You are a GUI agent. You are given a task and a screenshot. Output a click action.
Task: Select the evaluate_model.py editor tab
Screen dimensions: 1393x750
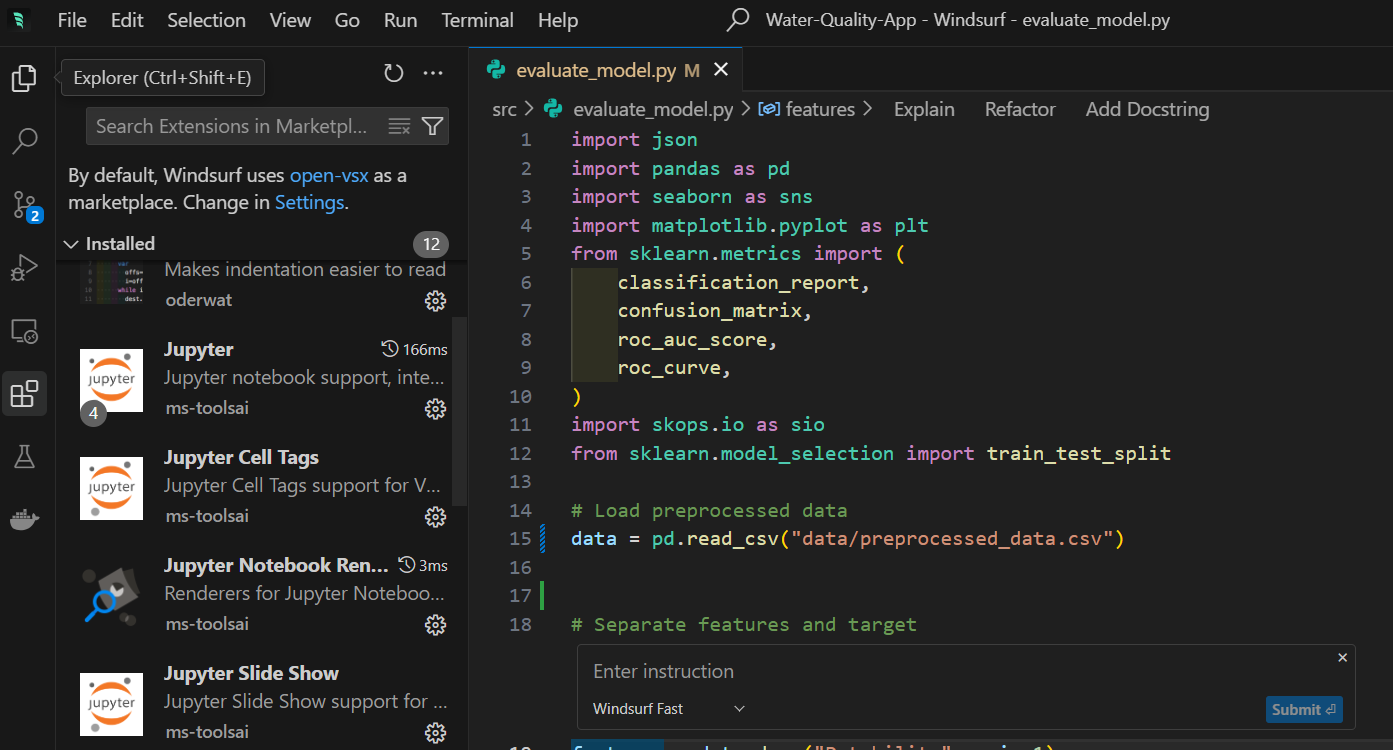point(607,70)
